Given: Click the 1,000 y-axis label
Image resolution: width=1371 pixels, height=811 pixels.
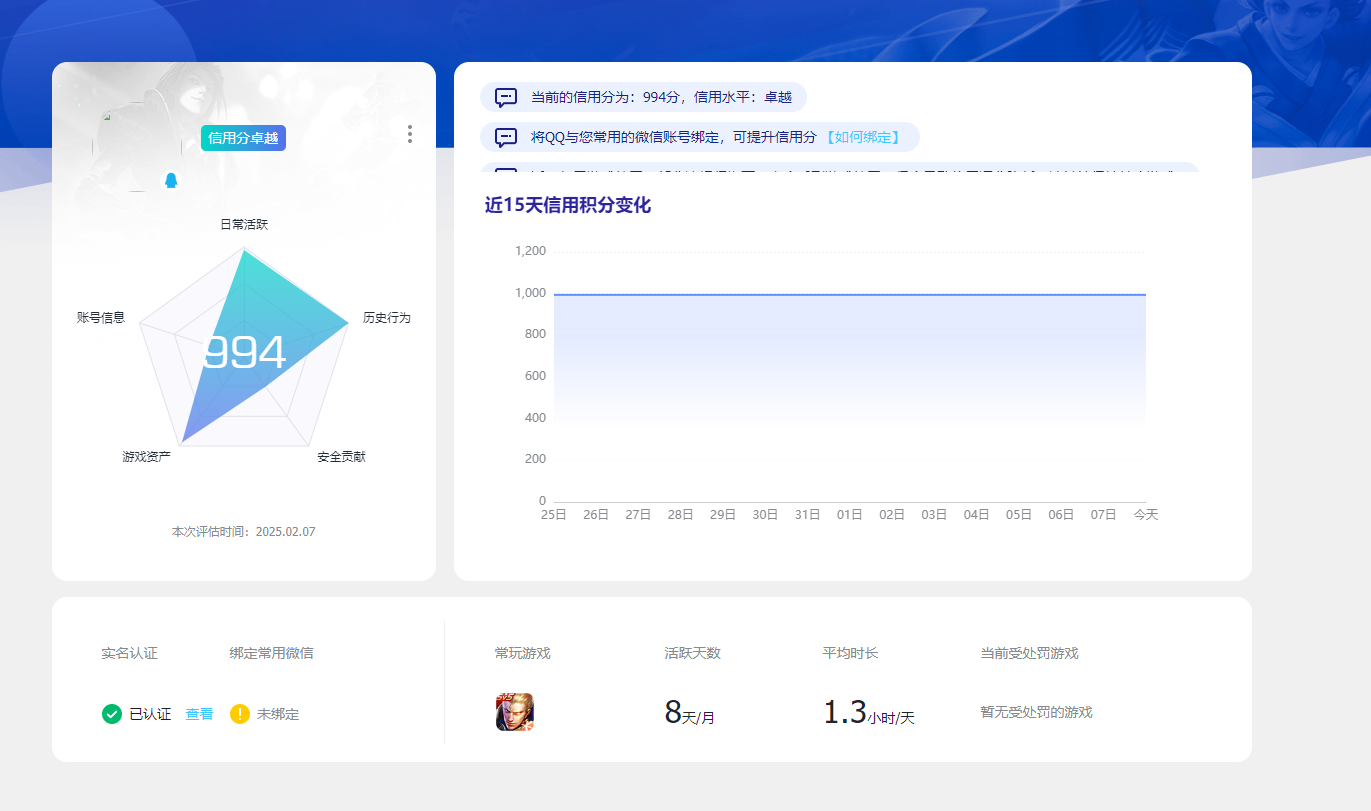Looking at the screenshot, I should [x=530, y=293].
